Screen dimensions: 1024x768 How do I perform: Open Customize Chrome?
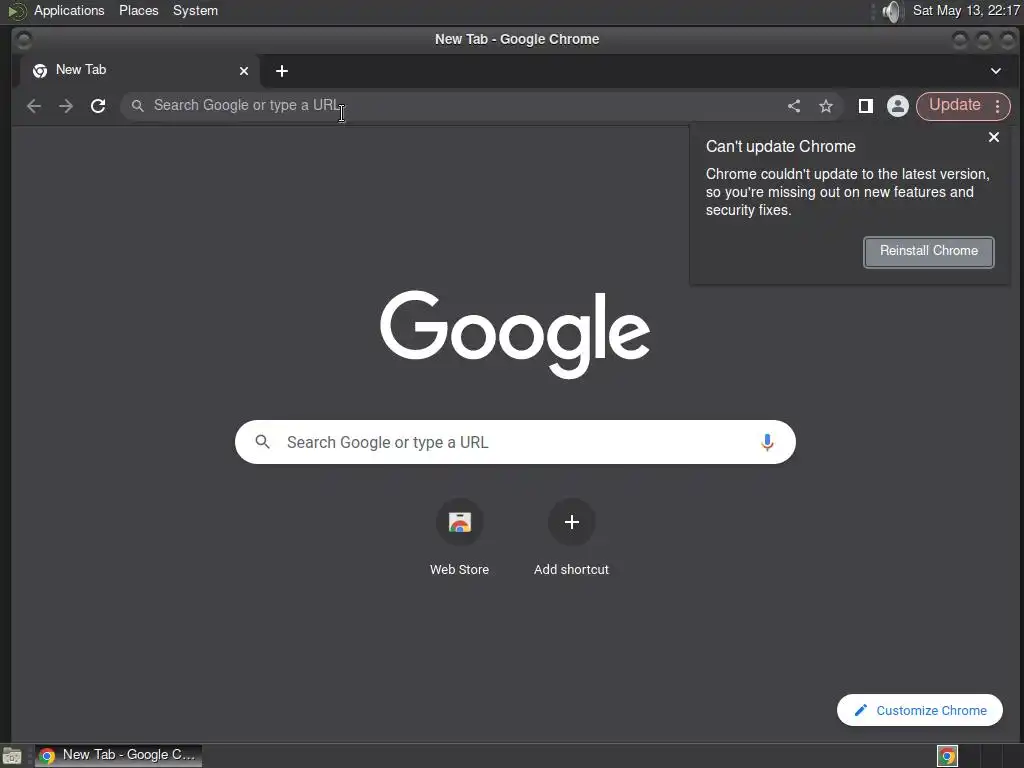point(920,710)
